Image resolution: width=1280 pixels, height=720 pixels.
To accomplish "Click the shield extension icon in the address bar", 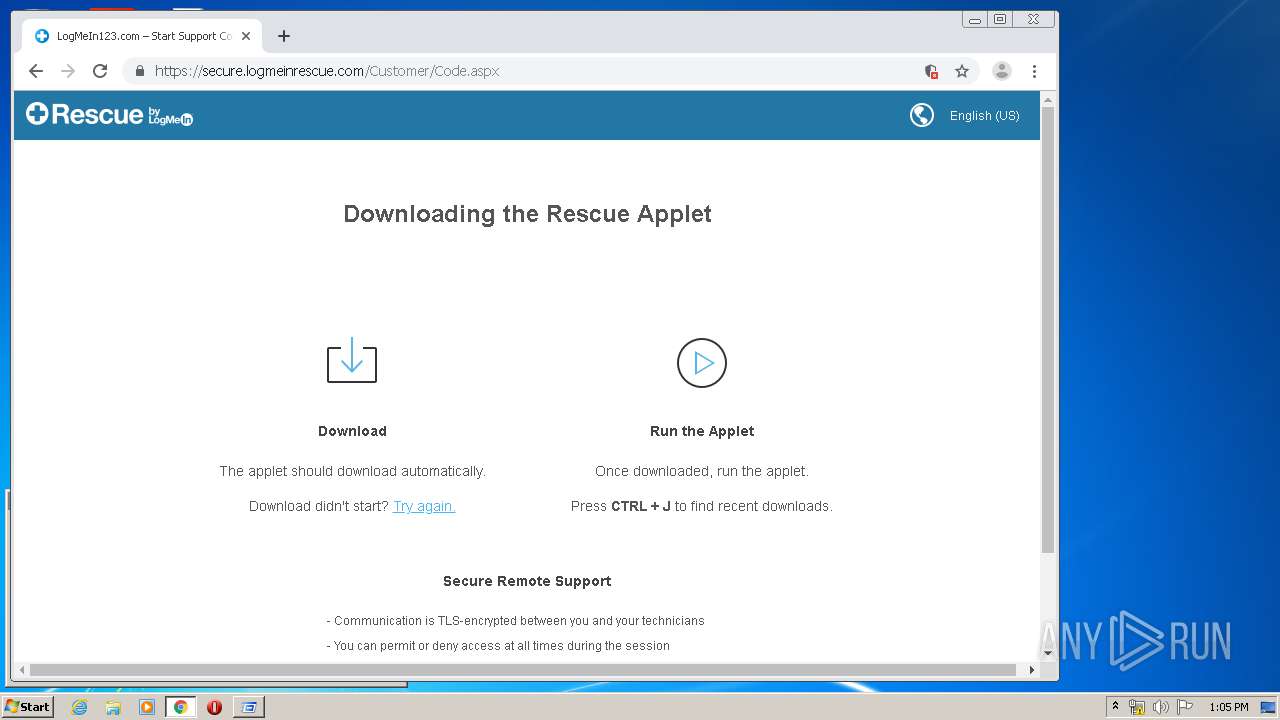I will 931,71.
